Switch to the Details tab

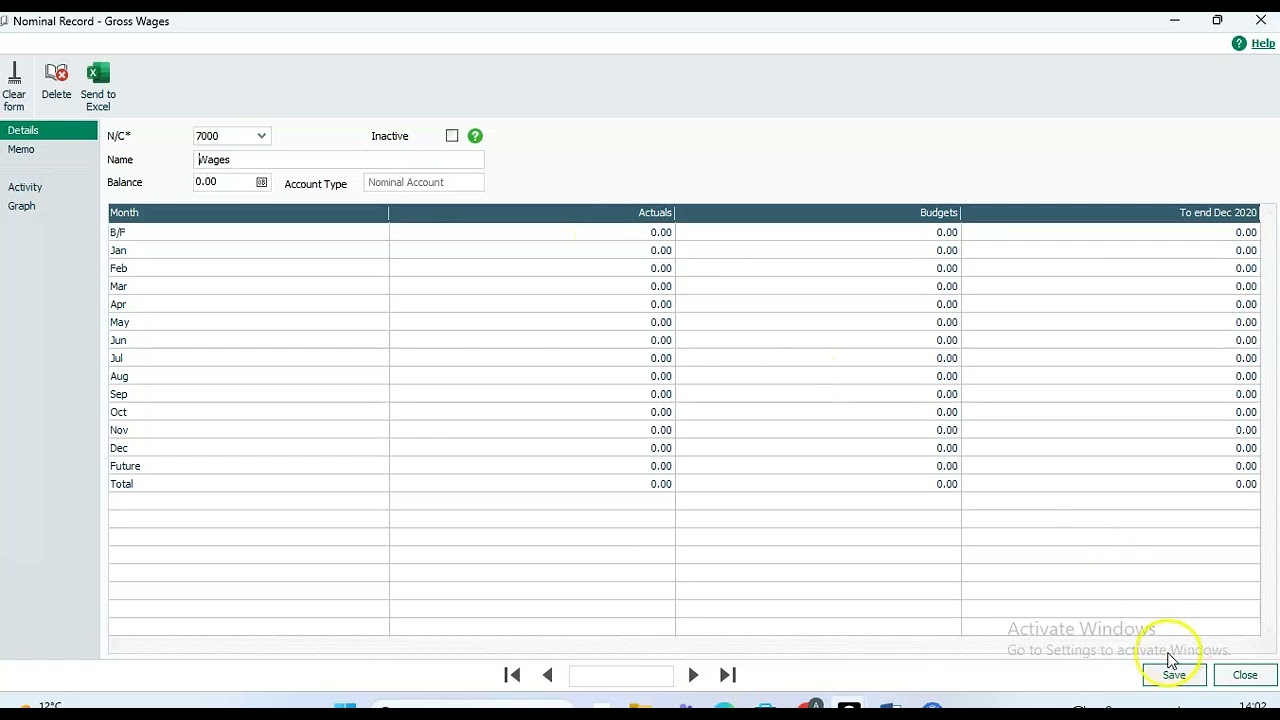coord(49,130)
